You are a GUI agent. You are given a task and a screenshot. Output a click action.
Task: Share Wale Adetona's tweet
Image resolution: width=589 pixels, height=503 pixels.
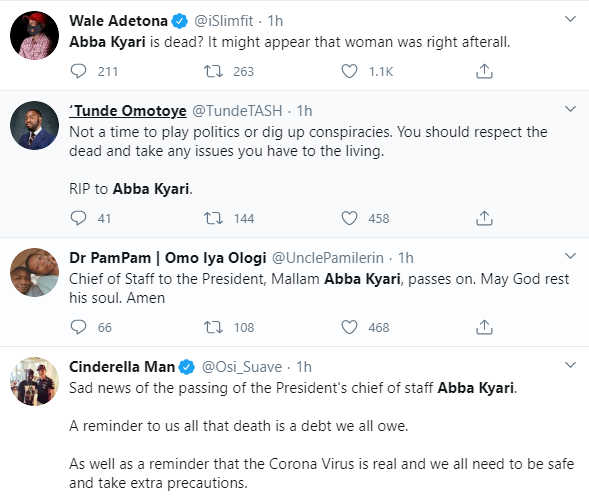tap(484, 71)
